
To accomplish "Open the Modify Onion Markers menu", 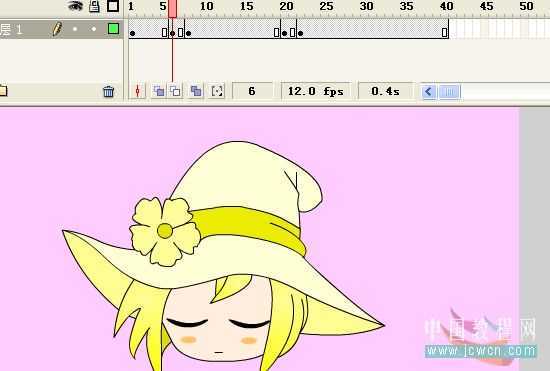I will 217,91.
